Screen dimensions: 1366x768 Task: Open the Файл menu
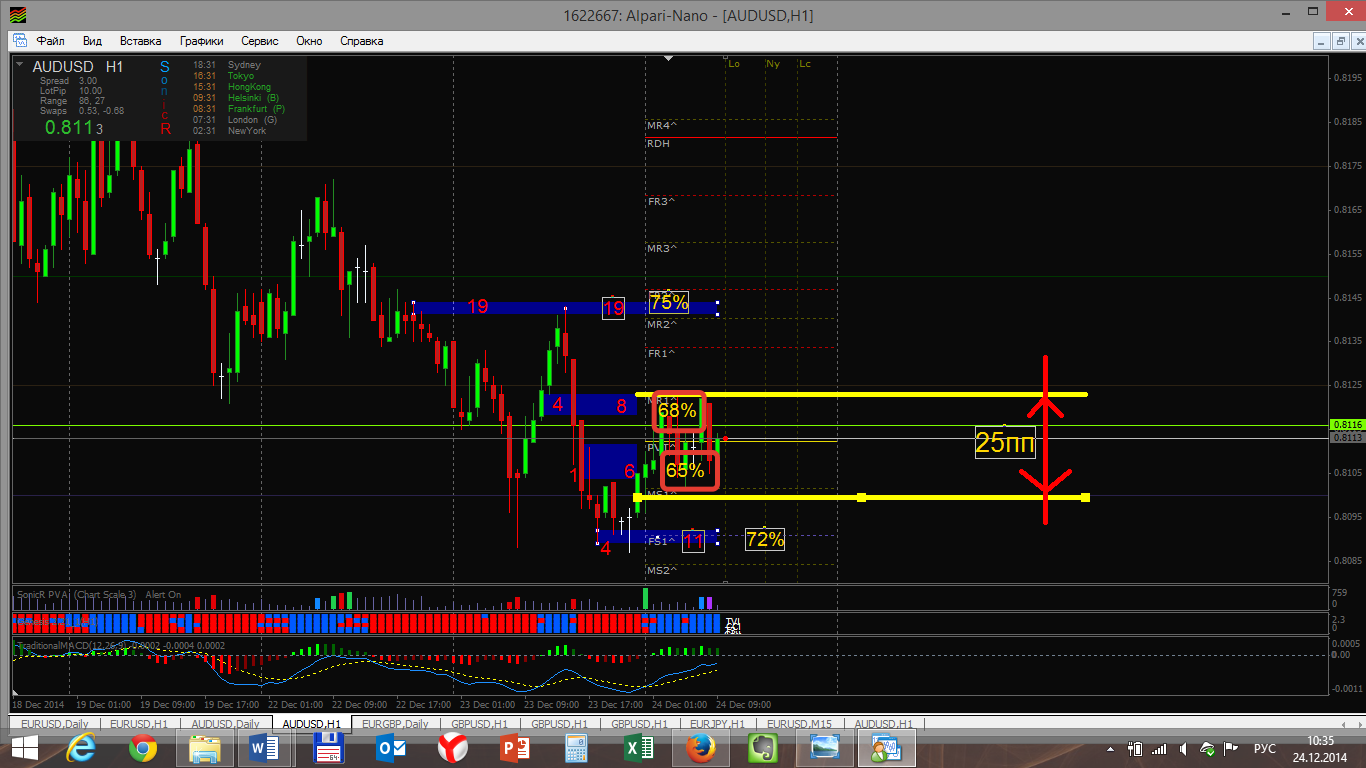[x=50, y=41]
